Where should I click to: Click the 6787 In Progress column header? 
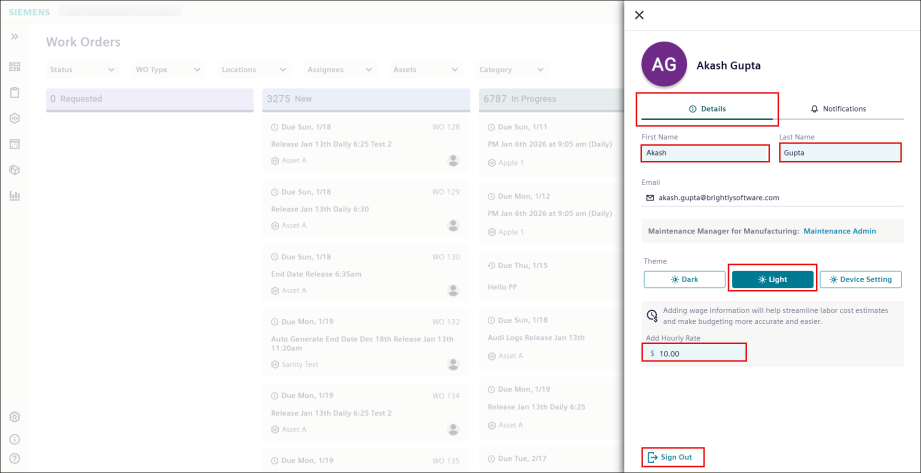(551, 99)
